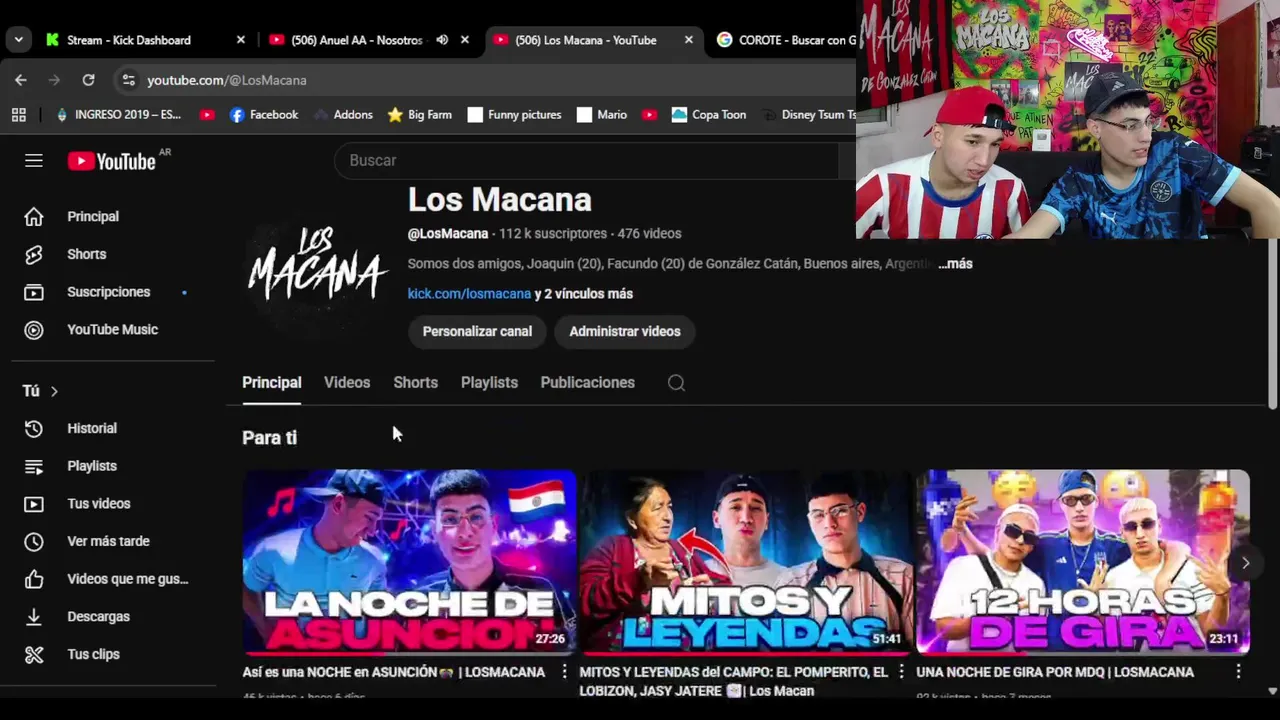
Task: Show next videos in Para ti carousel
Action: click(x=1245, y=563)
